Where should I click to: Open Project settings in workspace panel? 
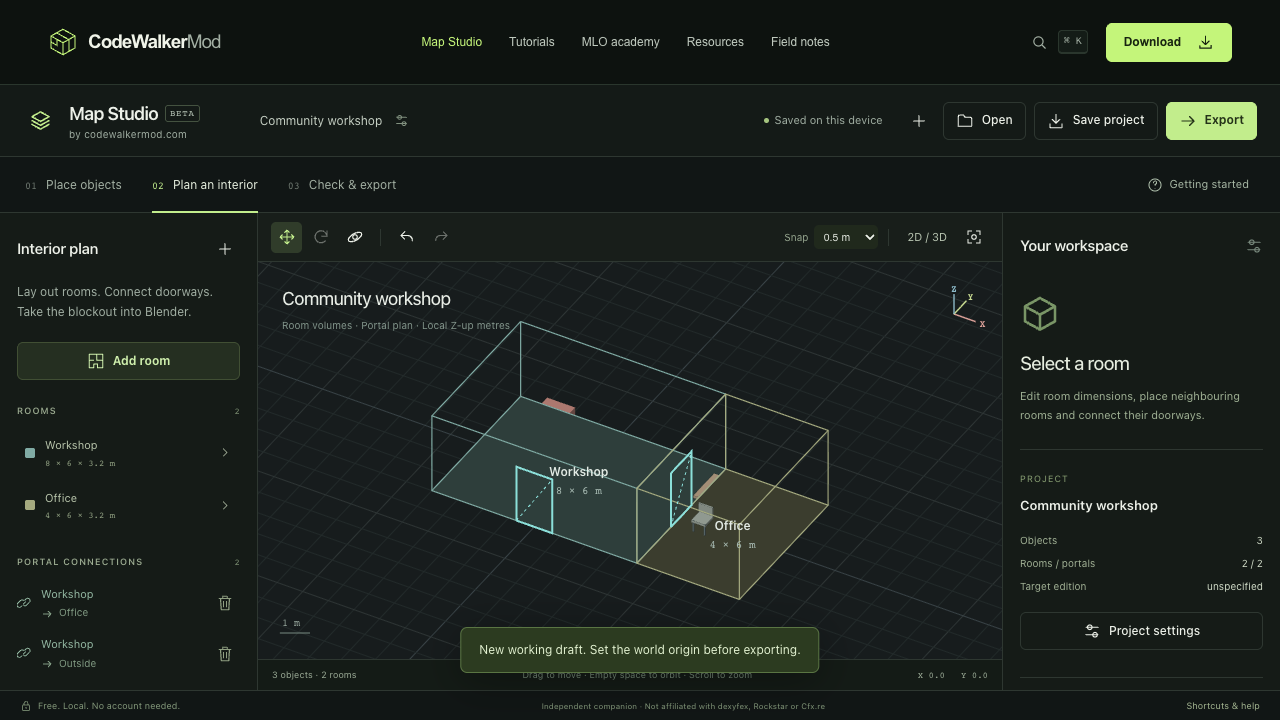1141,631
